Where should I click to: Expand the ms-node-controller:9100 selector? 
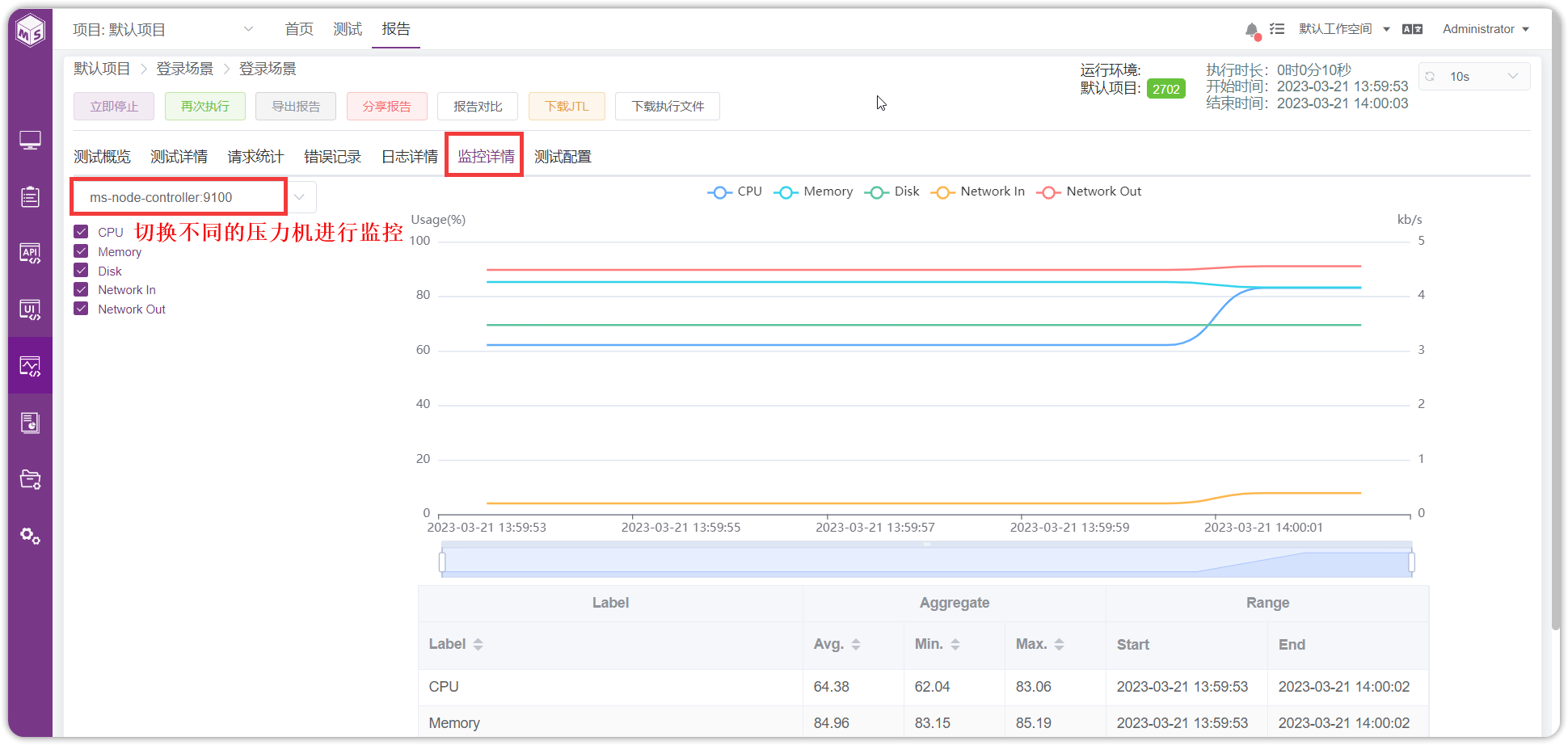[x=299, y=197]
